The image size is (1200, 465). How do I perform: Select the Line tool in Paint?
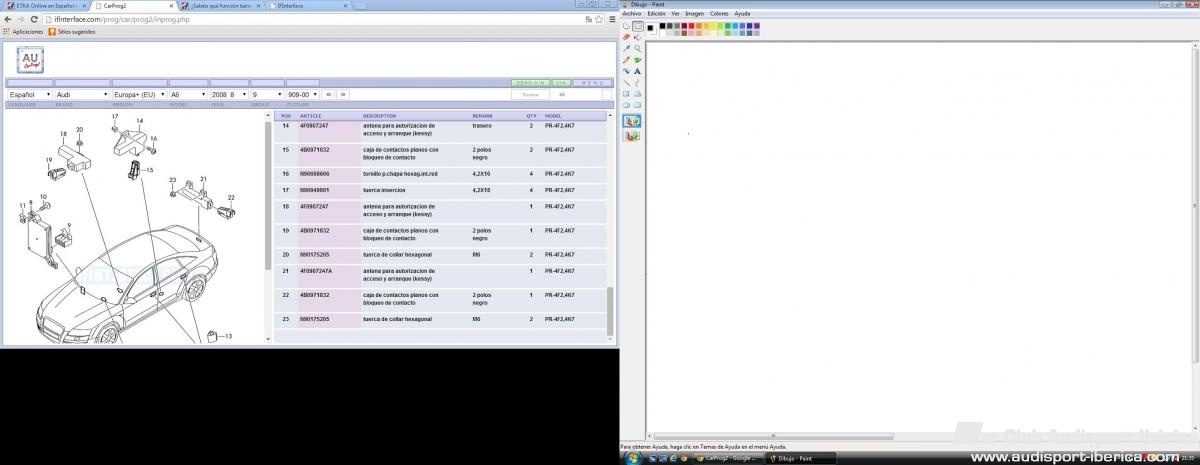(x=626, y=82)
